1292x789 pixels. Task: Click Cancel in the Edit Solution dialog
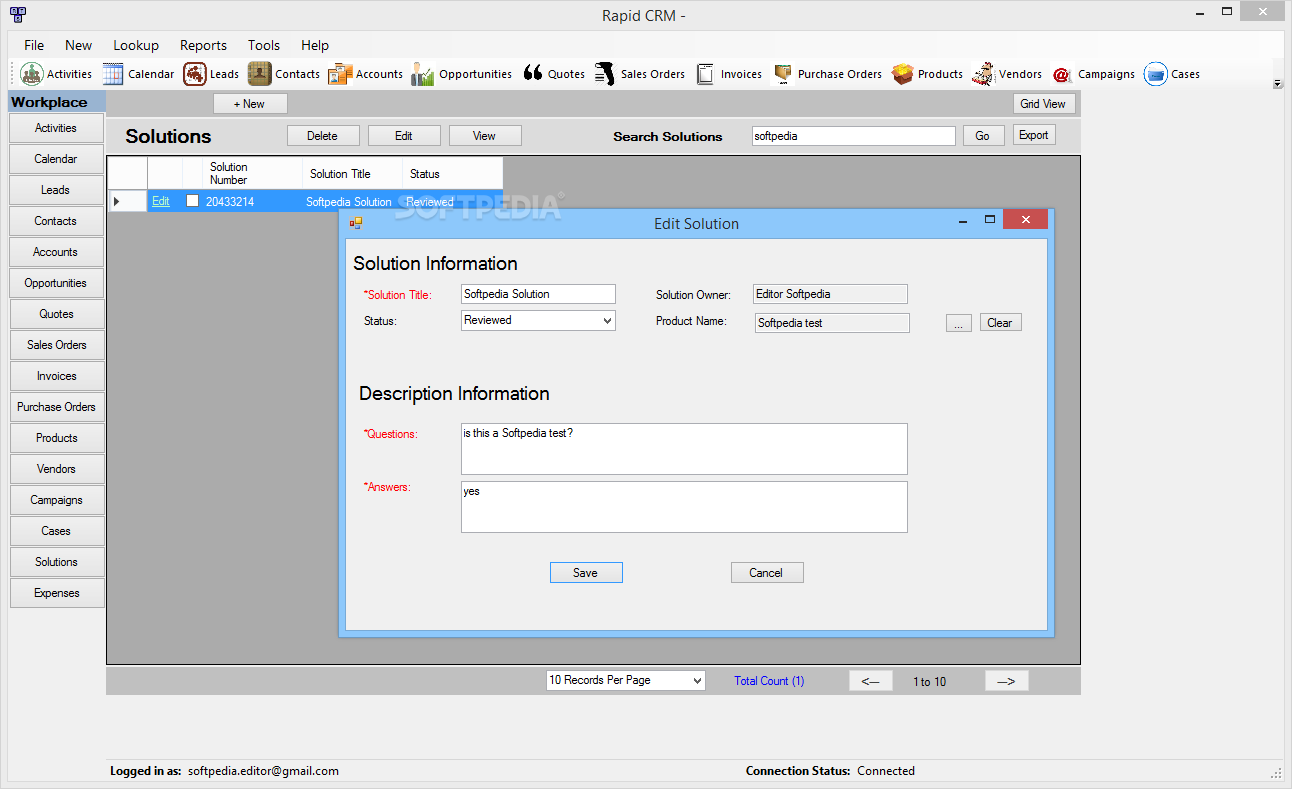pyautogui.click(x=767, y=572)
